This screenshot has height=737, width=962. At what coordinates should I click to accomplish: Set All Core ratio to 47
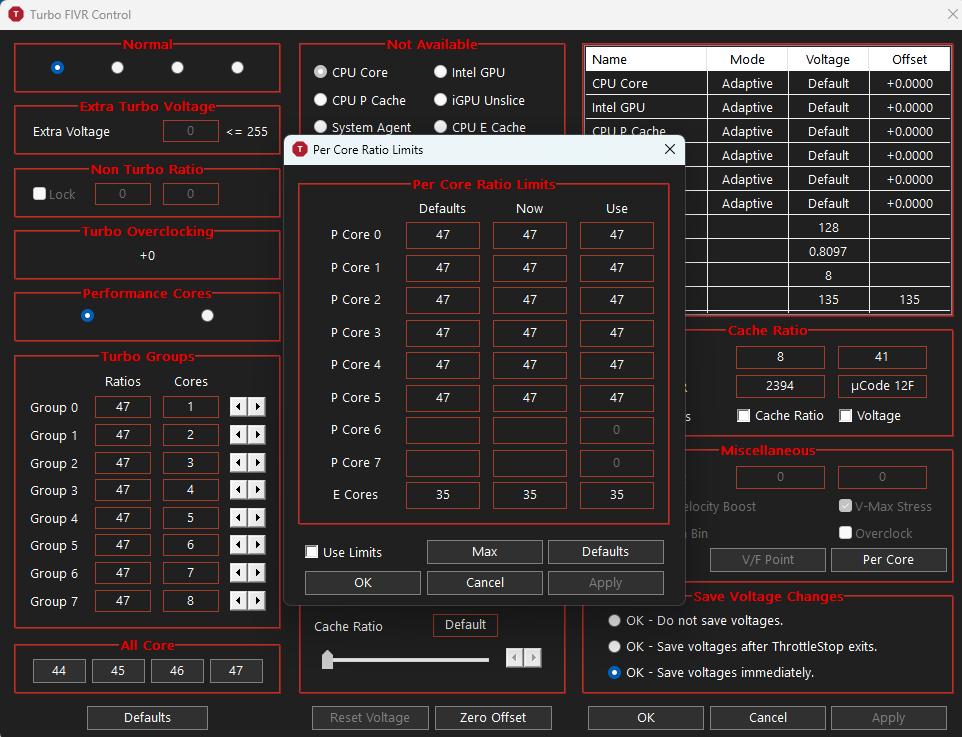pos(236,671)
